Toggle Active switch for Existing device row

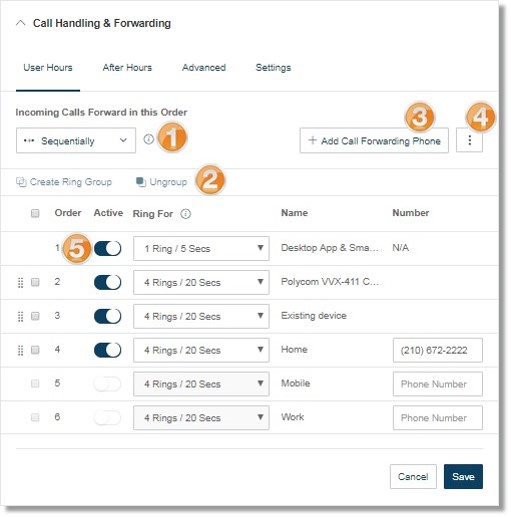point(107,316)
